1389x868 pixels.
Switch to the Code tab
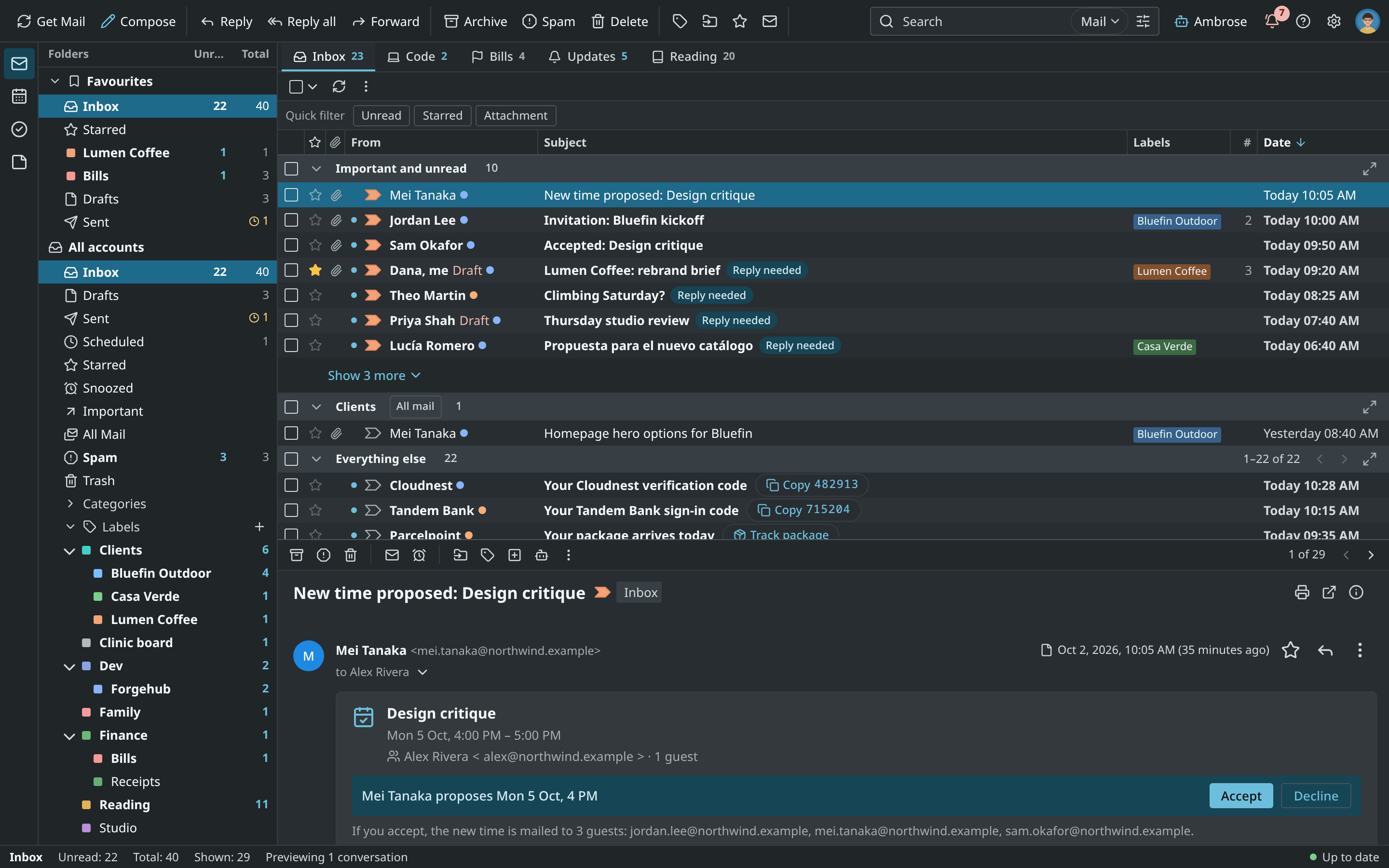(417, 56)
